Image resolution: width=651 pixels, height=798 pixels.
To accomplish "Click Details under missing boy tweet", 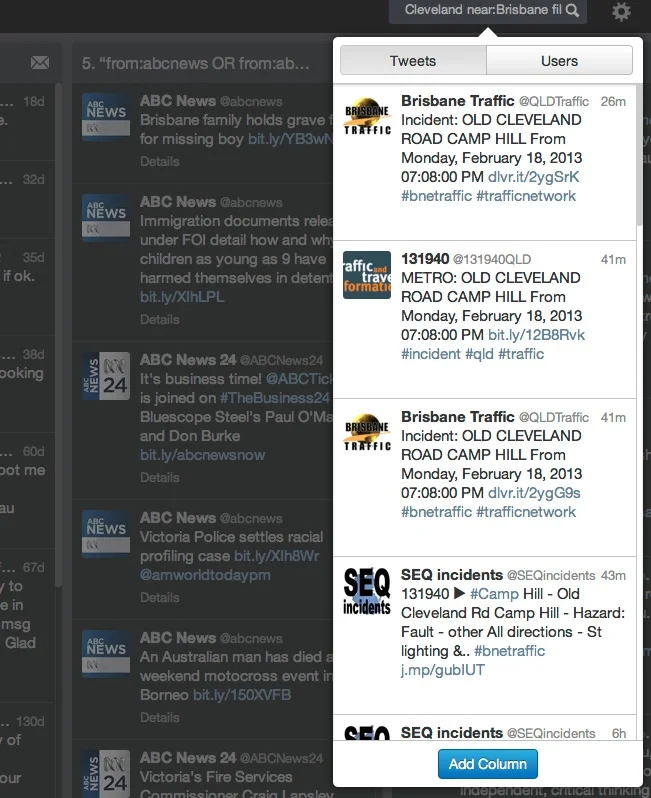I will pyautogui.click(x=160, y=161).
